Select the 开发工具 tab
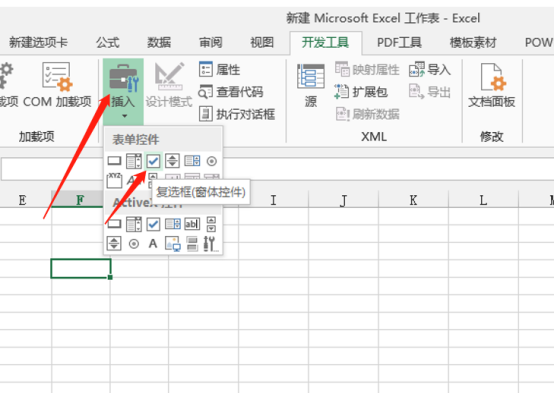This screenshot has height=394, width=554. [x=325, y=43]
